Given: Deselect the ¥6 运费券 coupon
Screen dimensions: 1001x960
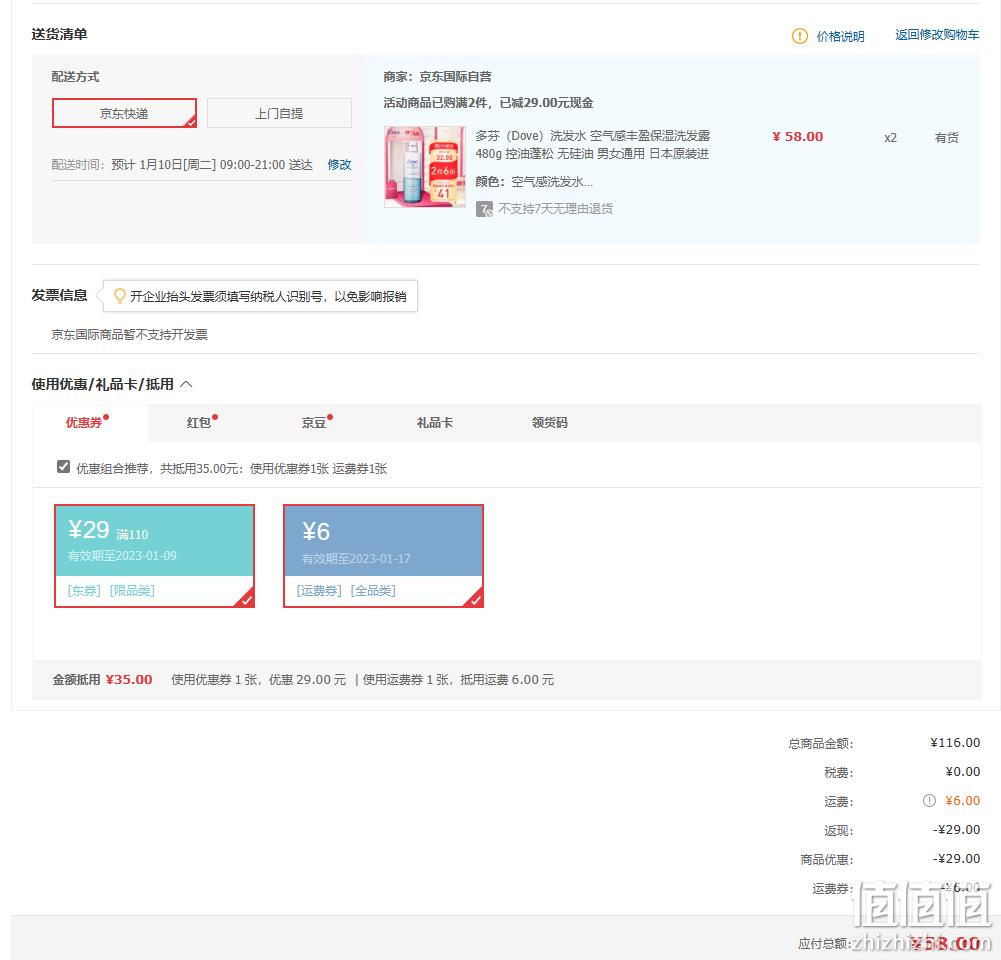Looking at the screenshot, I should 384,556.
